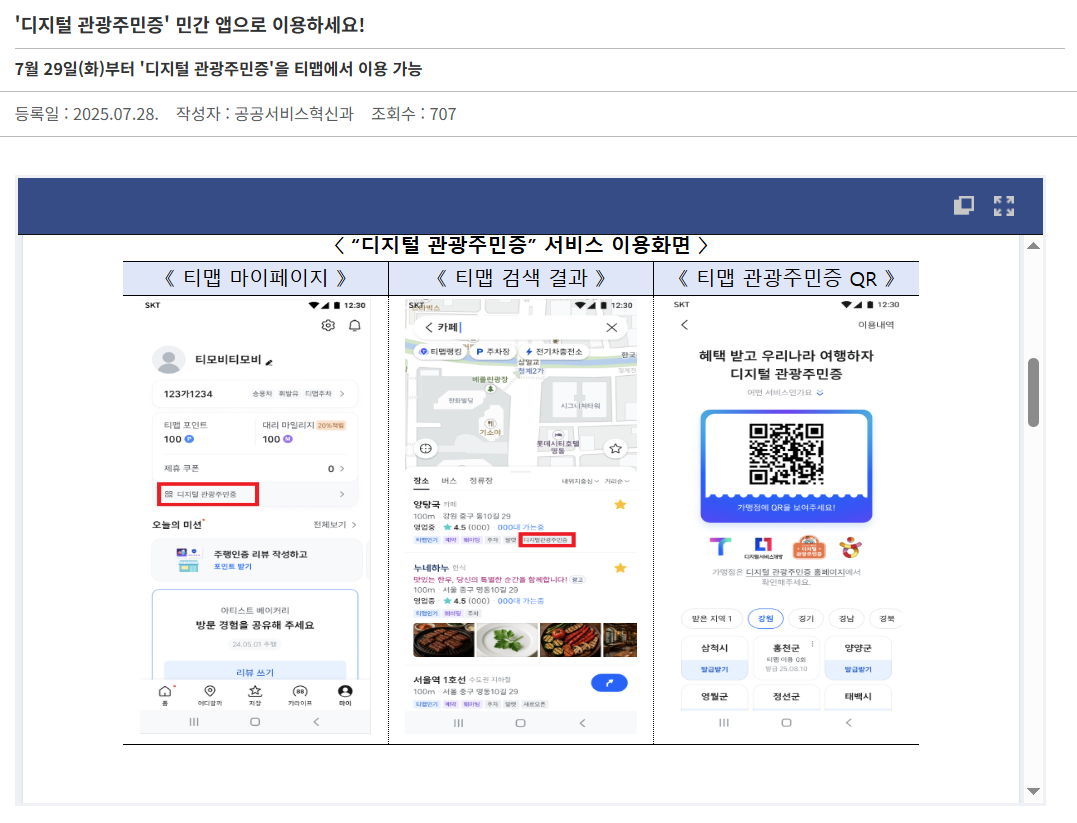Click the viewer's vertical scrollbar thumb
Screen dimensions: 1077x823
pyautogui.click(x=1033, y=392)
